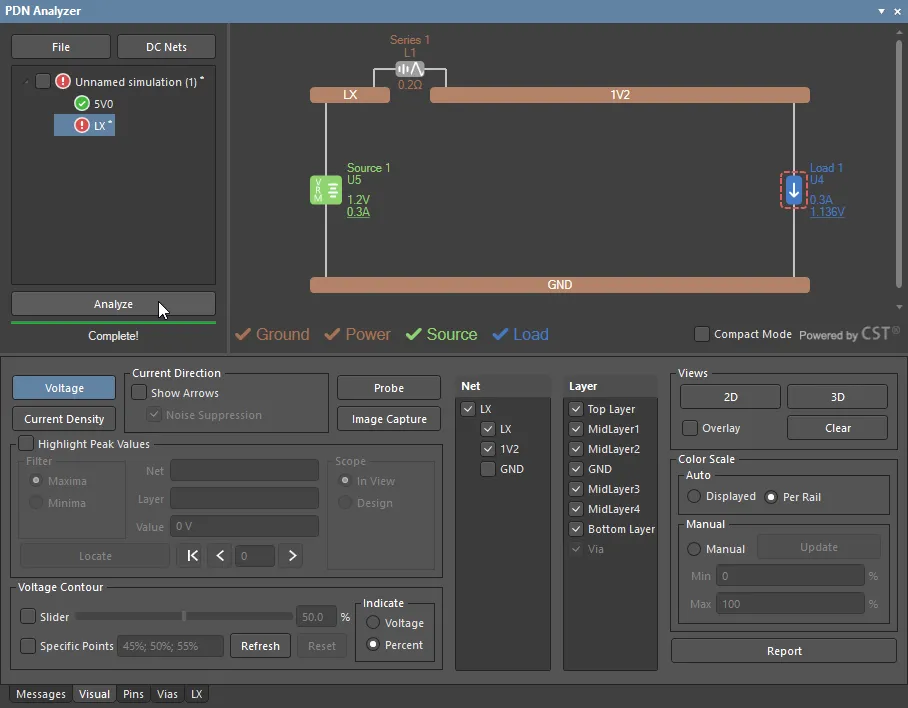The height and width of the screenshot is (708, 908).
Task: Click the green checkmark beside 5V0
Action: [82, 103]
